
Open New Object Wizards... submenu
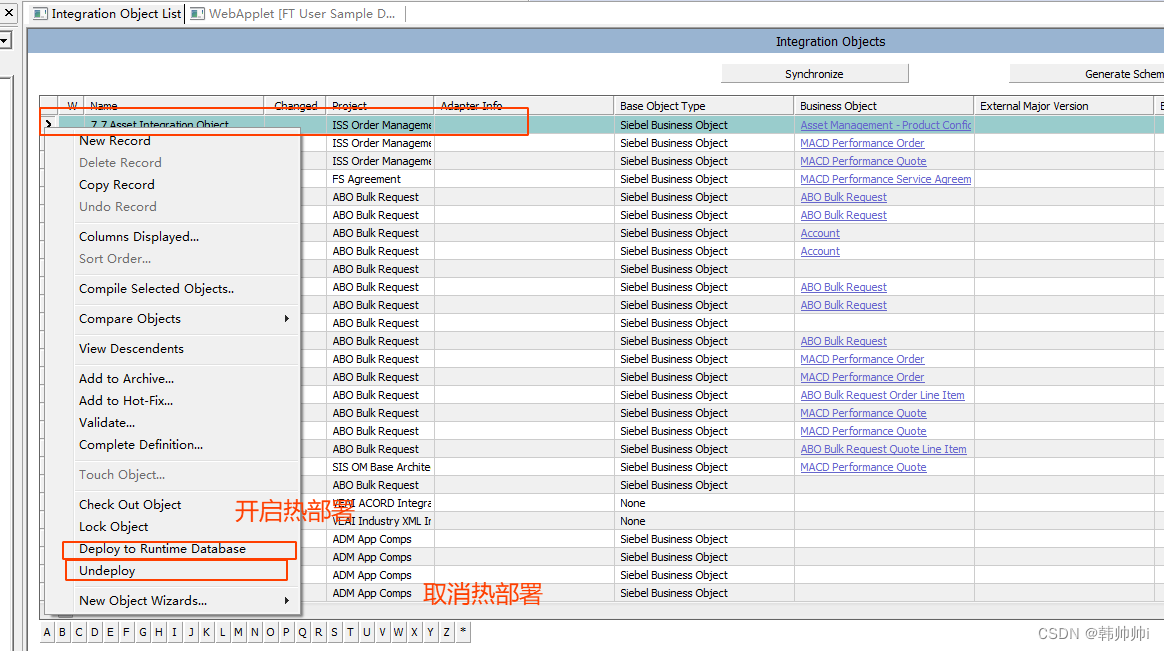(x=143, y=600)
